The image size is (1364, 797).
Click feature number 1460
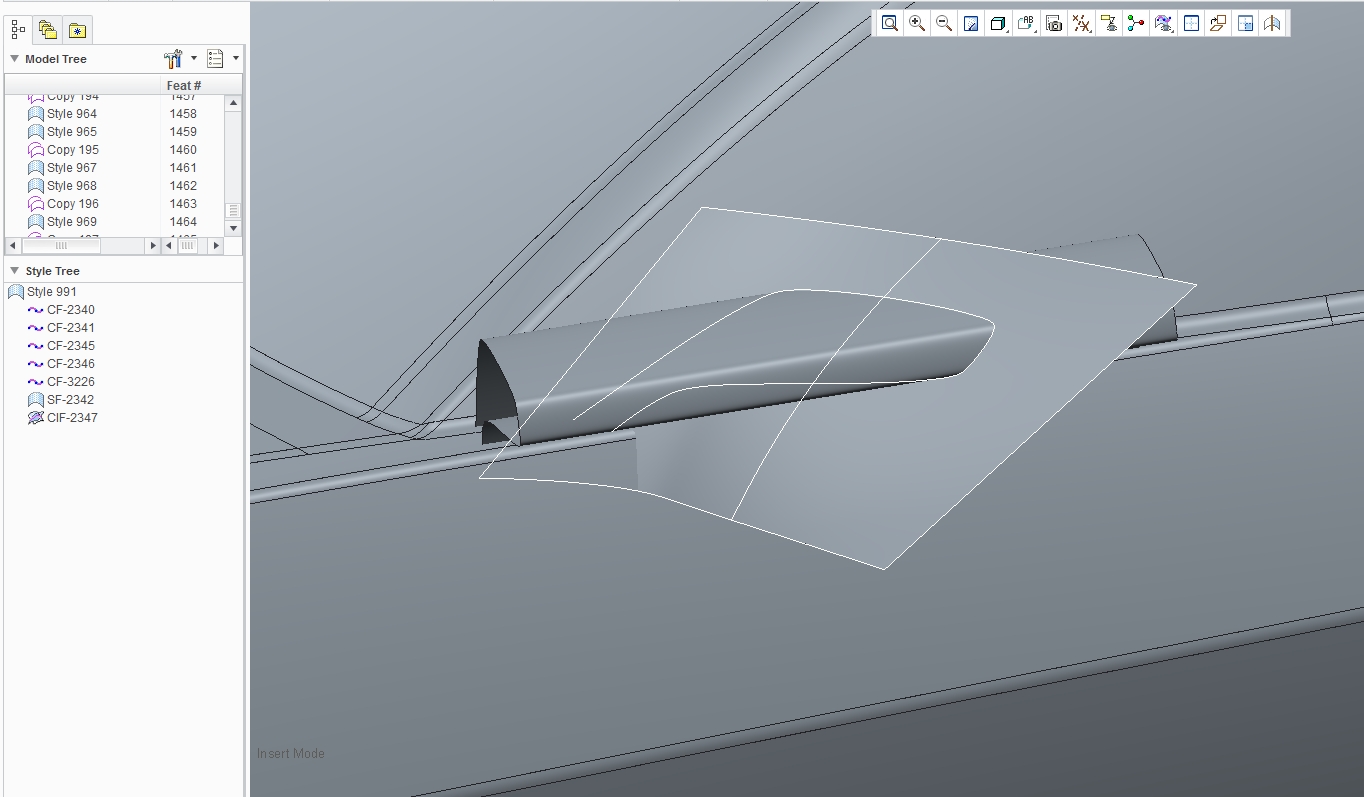click(x=183, y=150)
